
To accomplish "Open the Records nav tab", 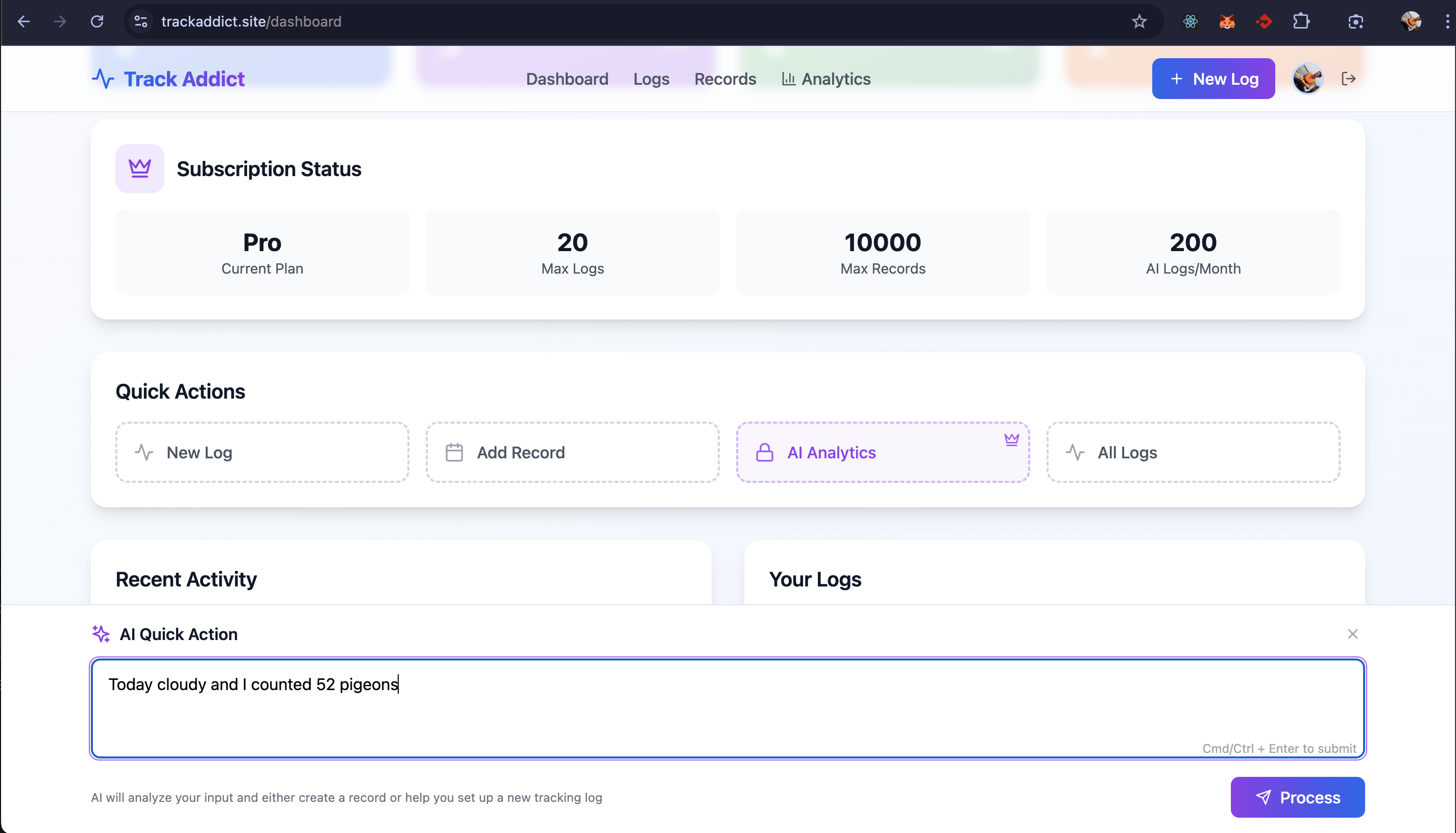I will pyautogui.click(x=725, y=79).
